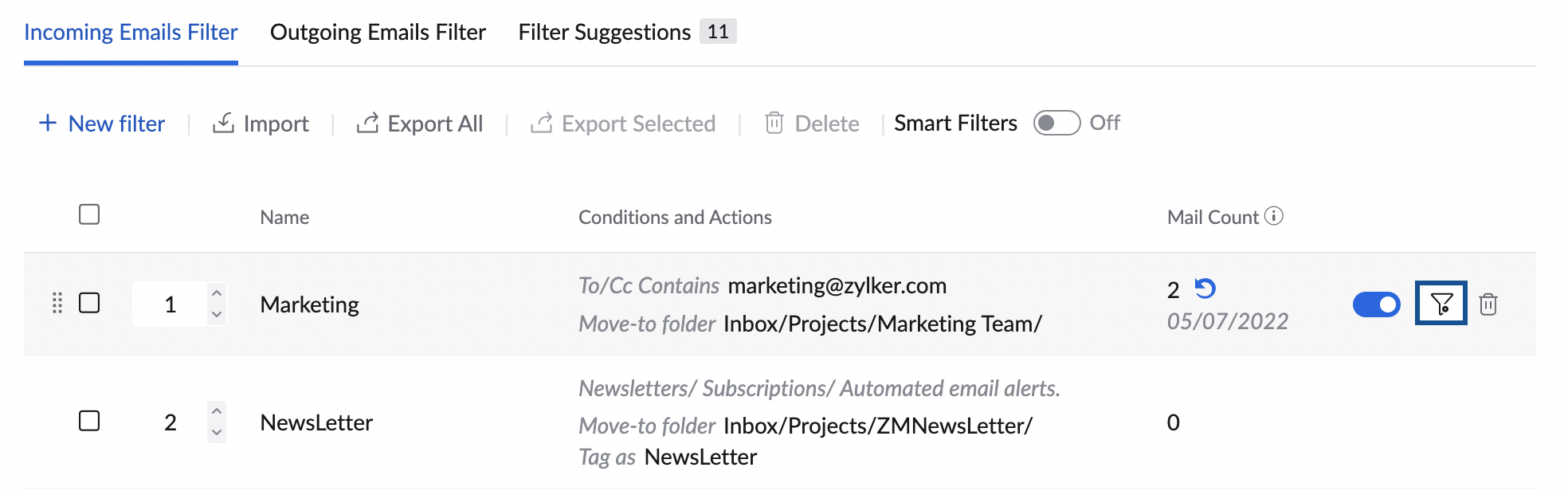The width and height of the screenshot is (1568, 491).
Task: Click the Export All button
Action: coord(420,124)
